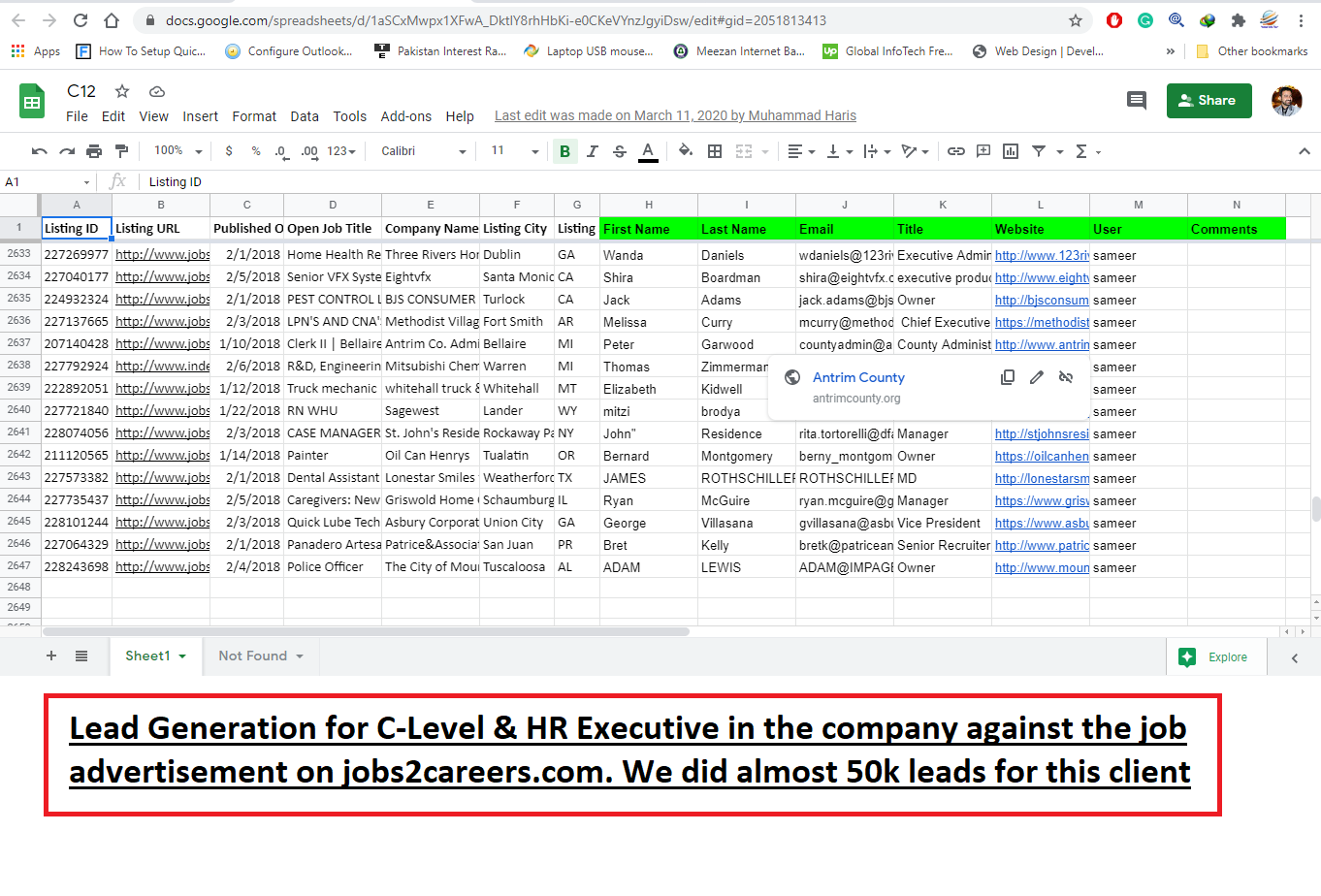The height and width of the screenshot is (896, 1321).
Task: Toggle the side panel arrow near Explore
Action: pyautogui.click(x=1295, y=657)
